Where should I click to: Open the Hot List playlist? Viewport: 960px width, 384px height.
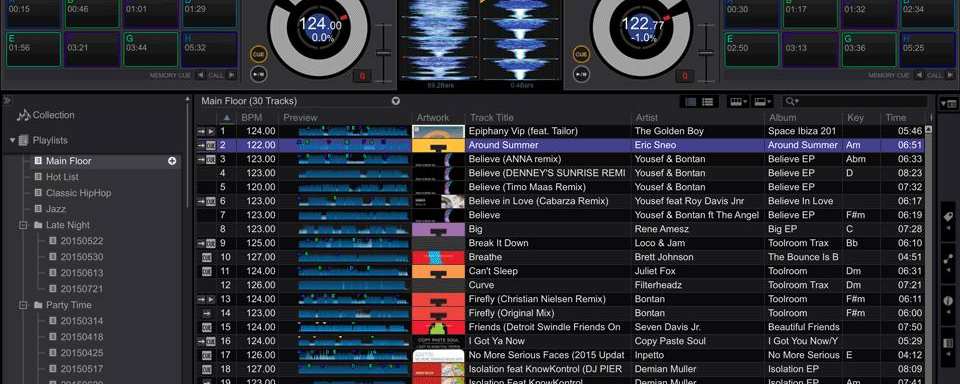tap(62, 177)
